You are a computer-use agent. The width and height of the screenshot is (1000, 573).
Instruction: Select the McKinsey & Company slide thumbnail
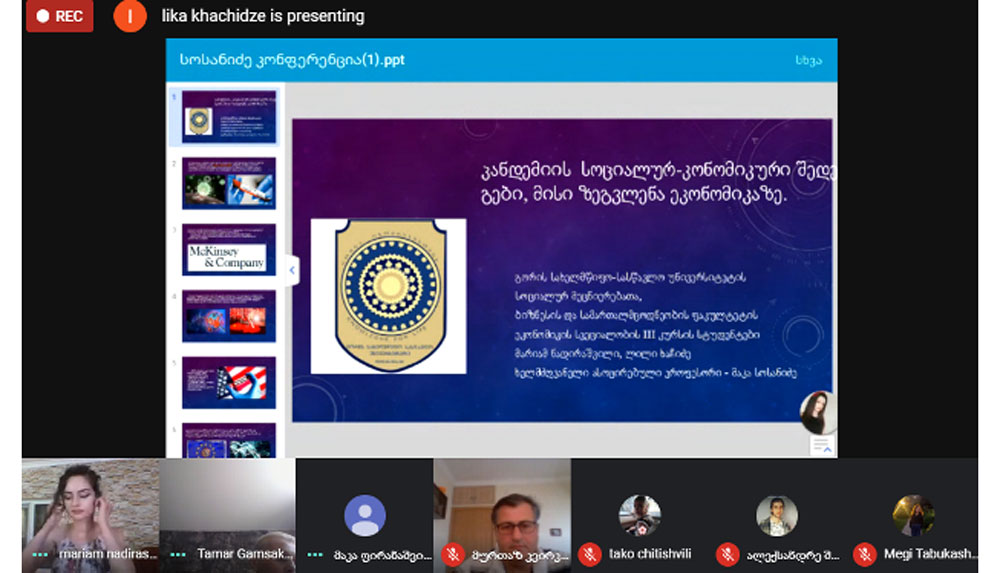pos(228,249)
